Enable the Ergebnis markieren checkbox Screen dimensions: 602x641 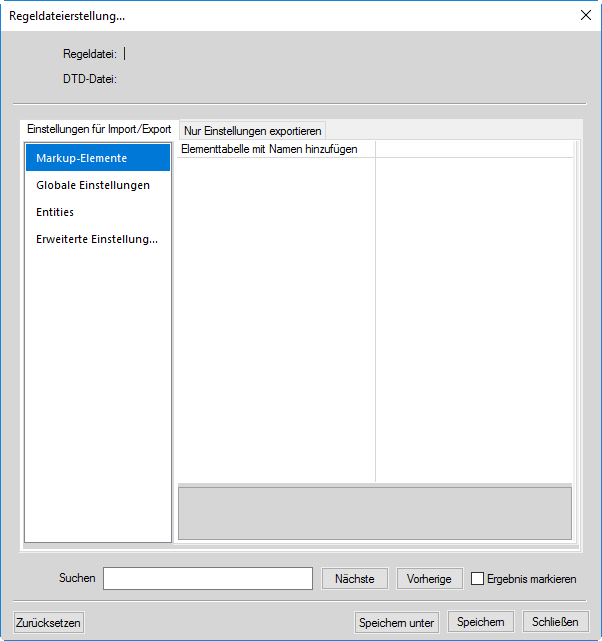coord(477,579)
